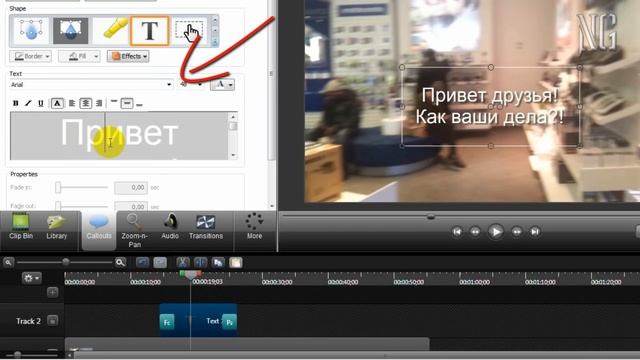Click the Track 2 label
This screenshot has width=640, height=360.
coord(28,321)
